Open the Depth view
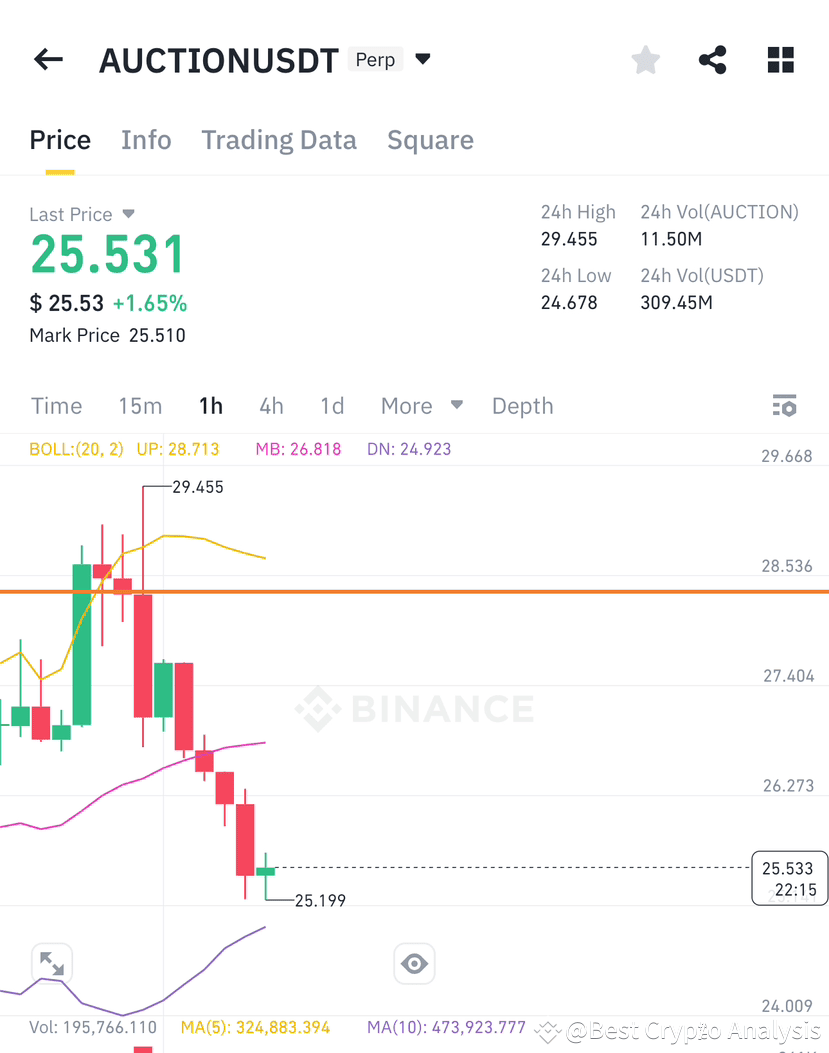This screenshot has width=829, height=1053. 522,405
